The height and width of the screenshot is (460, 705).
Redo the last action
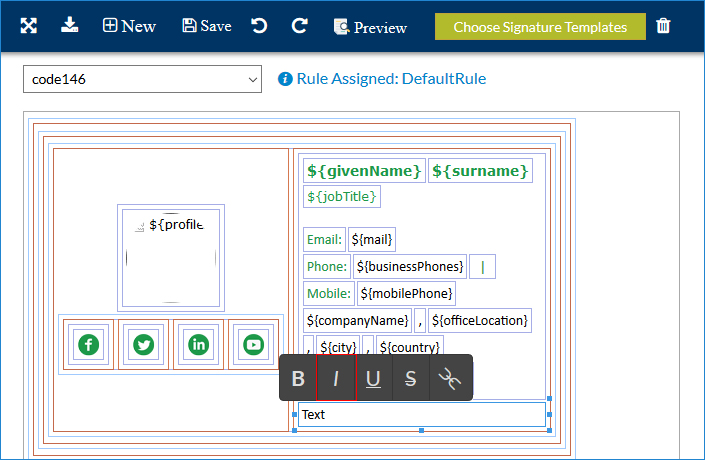pyautogui.click(x=299, y=26)
